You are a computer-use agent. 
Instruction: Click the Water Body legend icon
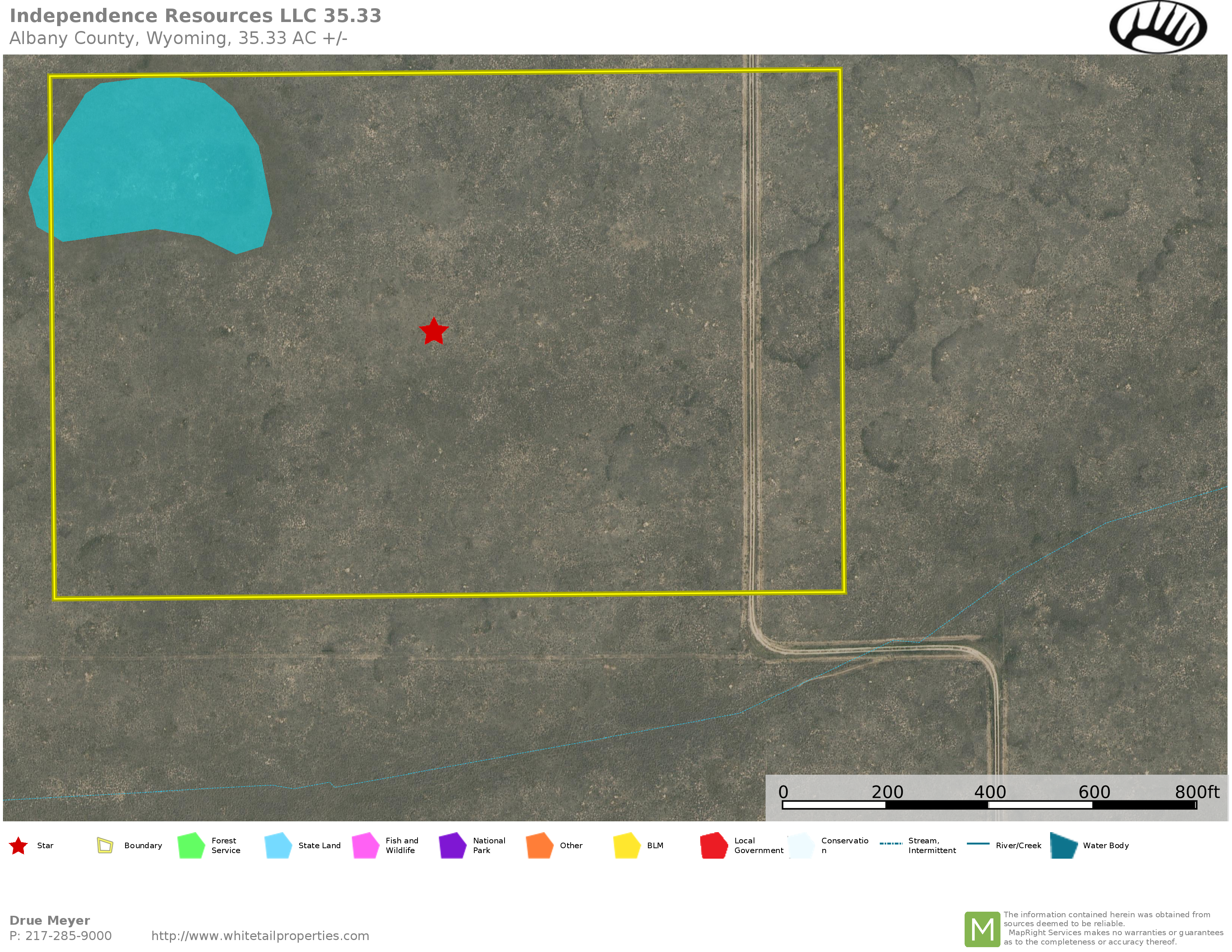[1063, 845]
